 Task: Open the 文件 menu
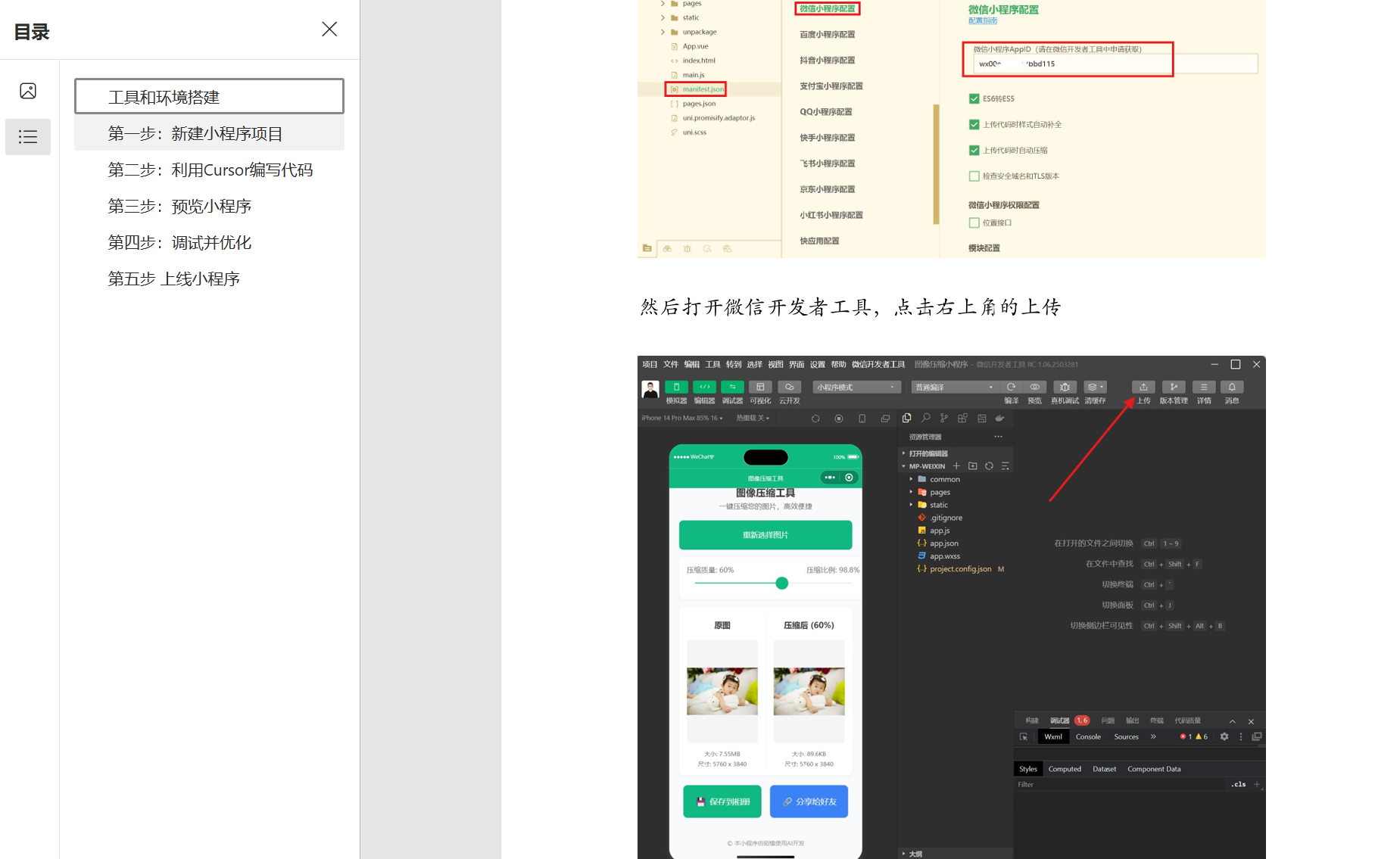[671, 365]
